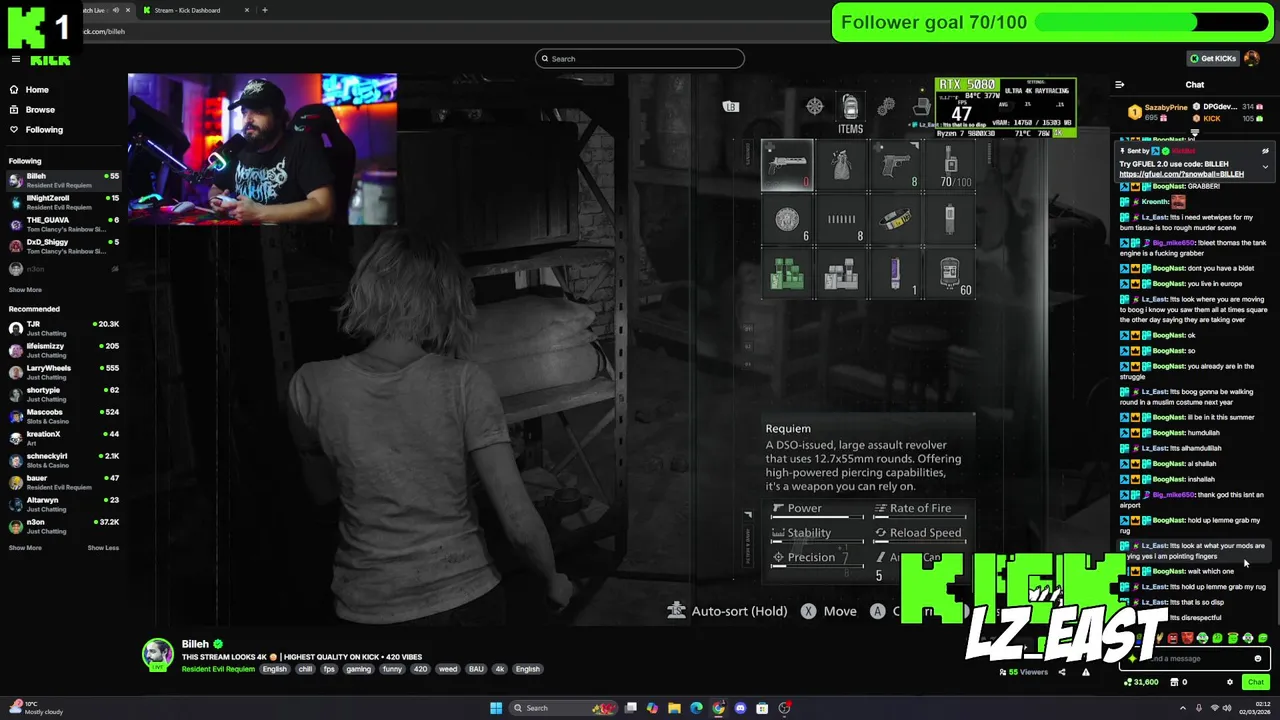The width and height of the screenshot is (1280, 720).
Task: Open Task View on taskbar
Action: click(x=631, y=708)
